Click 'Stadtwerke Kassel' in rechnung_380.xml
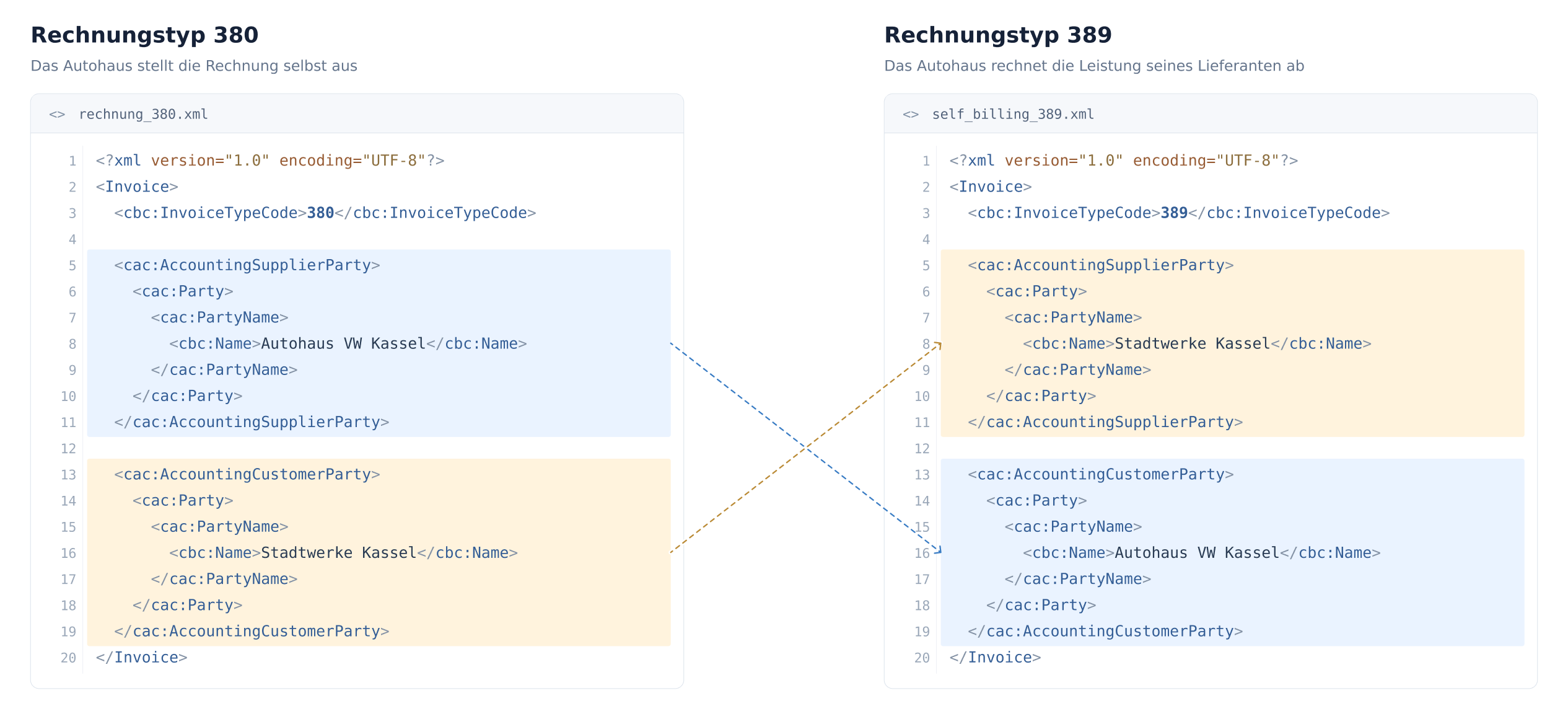This screenshot has width=1568, height=724. (x=339, y=553)
